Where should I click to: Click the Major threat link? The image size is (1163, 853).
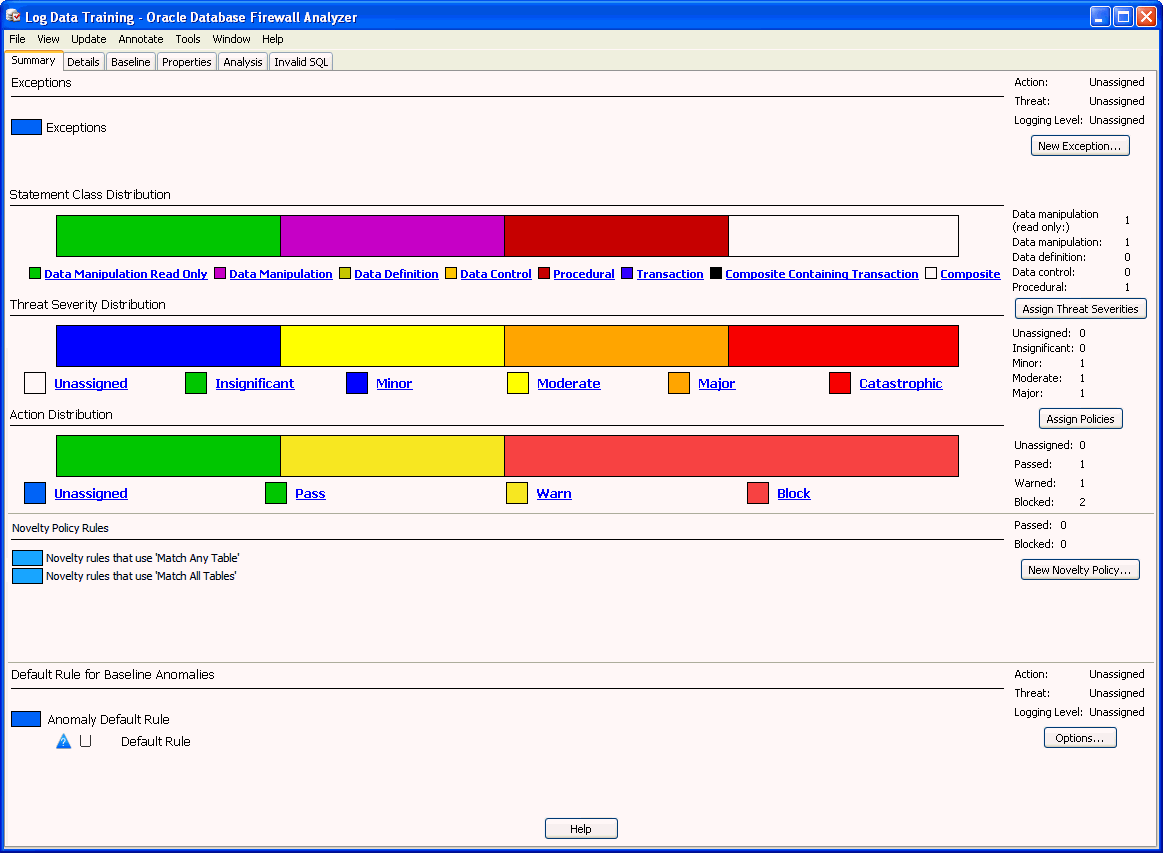[x=716, y=383]
